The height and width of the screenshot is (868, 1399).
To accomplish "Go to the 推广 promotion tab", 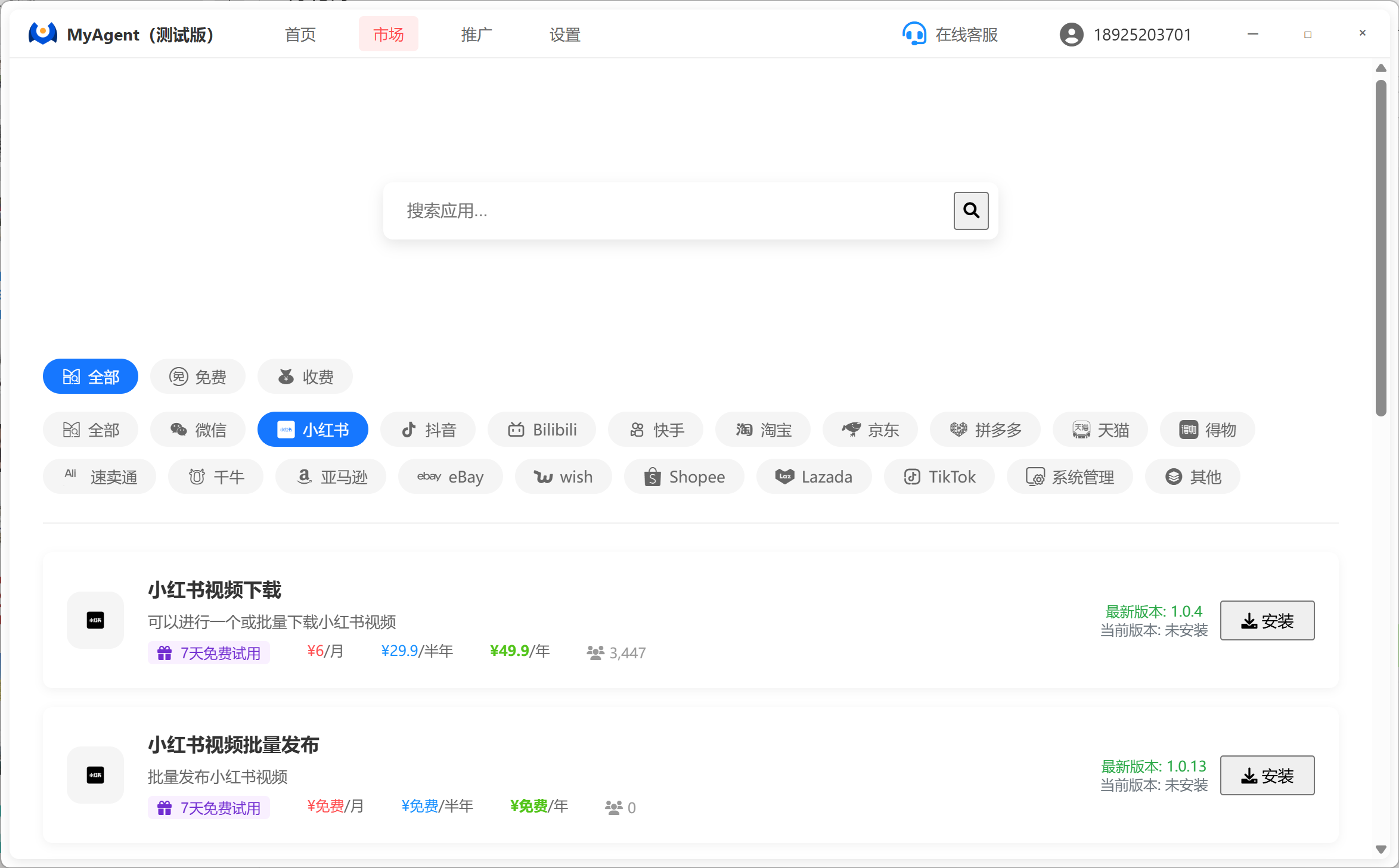I will 476,35.
